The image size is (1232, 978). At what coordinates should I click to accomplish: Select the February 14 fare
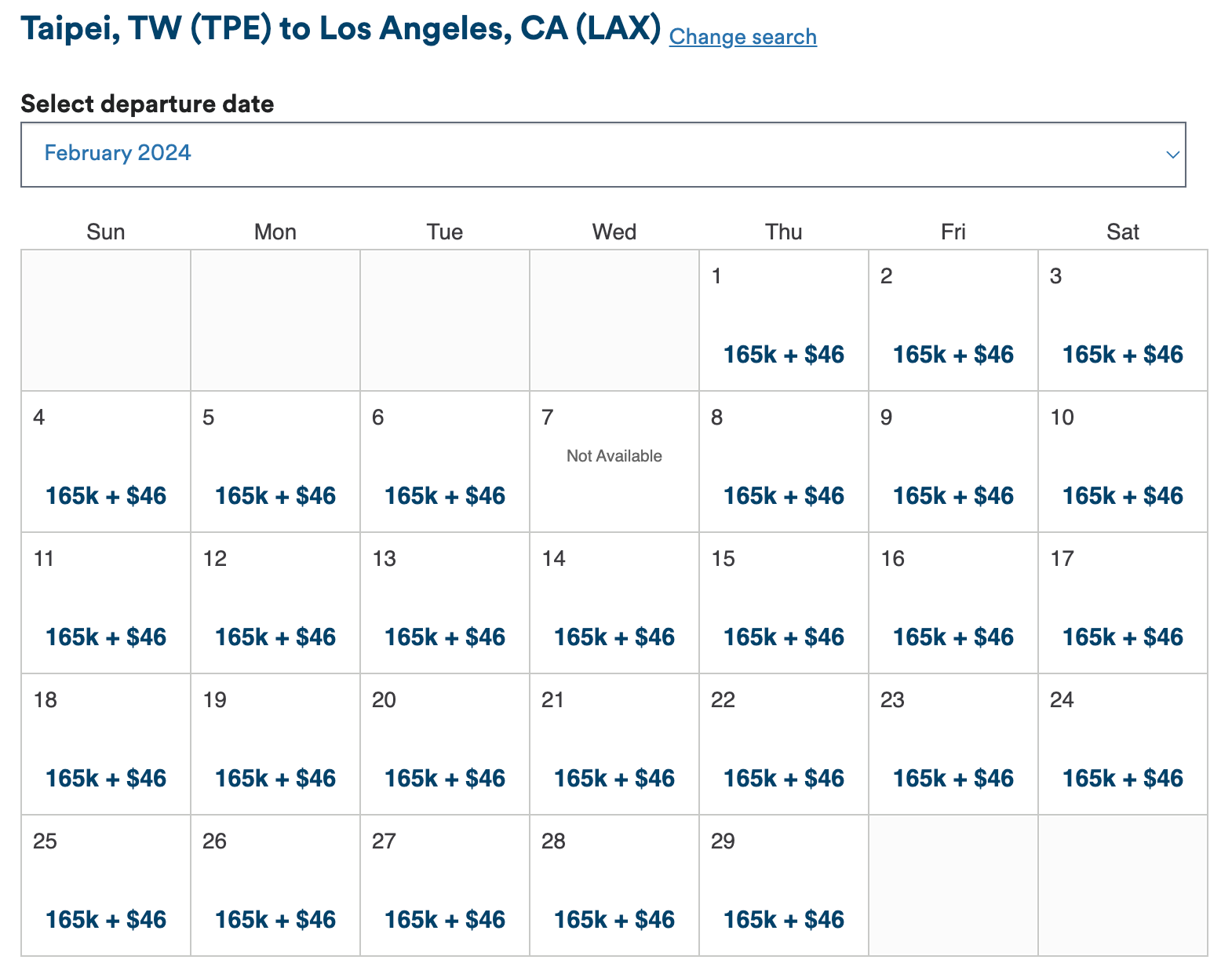point(614,637)
